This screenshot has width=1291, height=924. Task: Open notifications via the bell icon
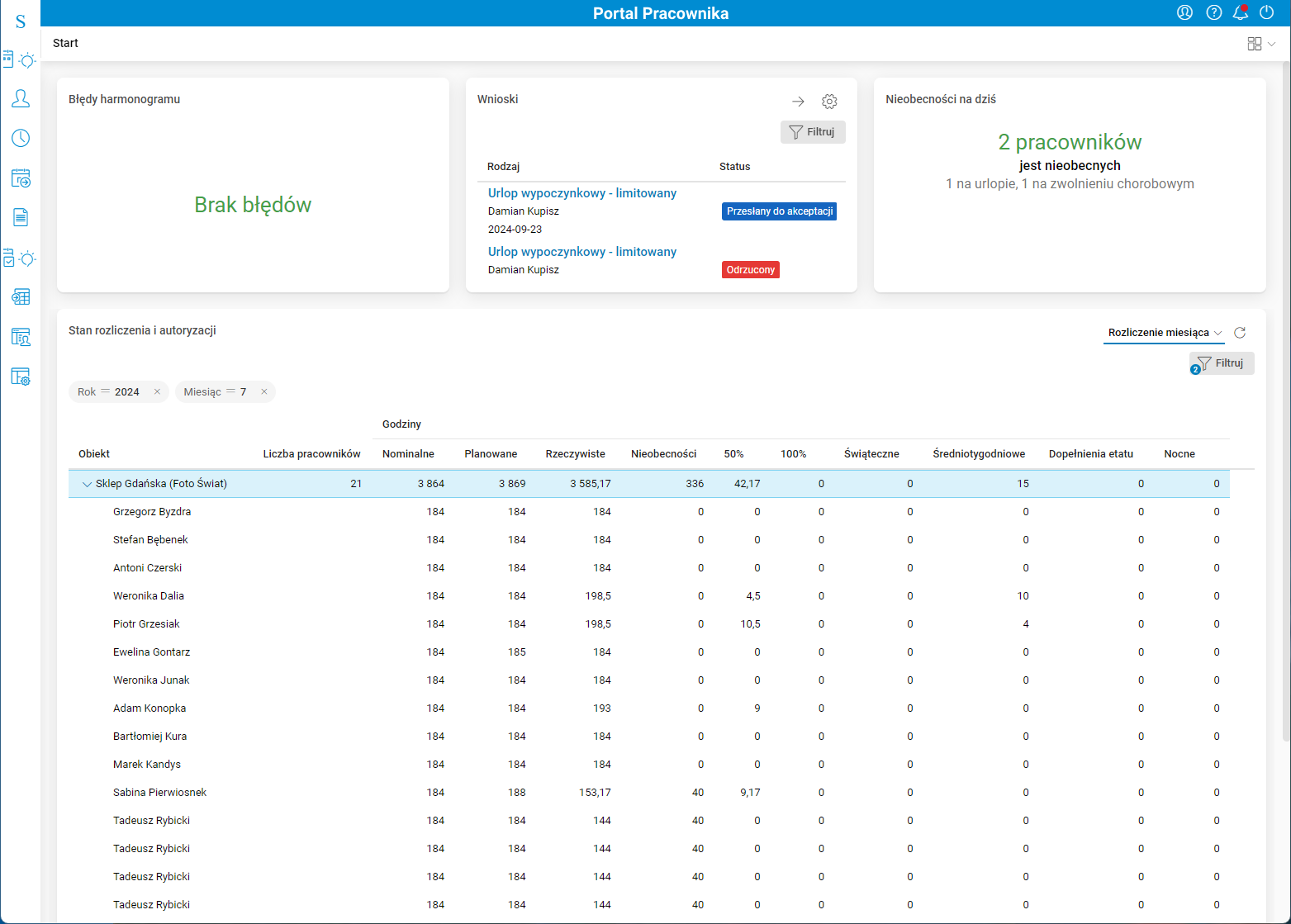[x=1240, y=12]
